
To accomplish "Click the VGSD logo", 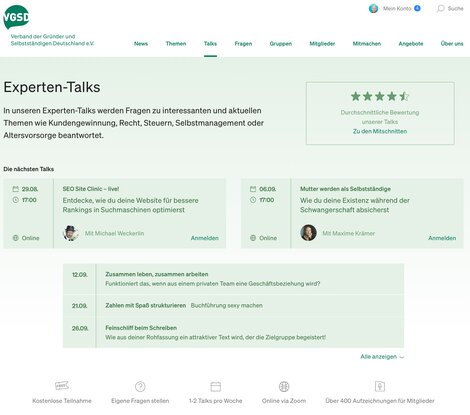I will (16, 17).
